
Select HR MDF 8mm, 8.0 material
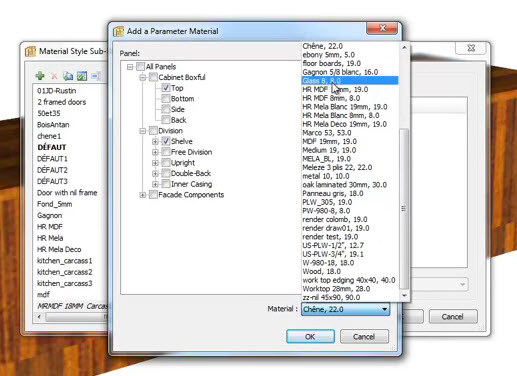(350, 98)
